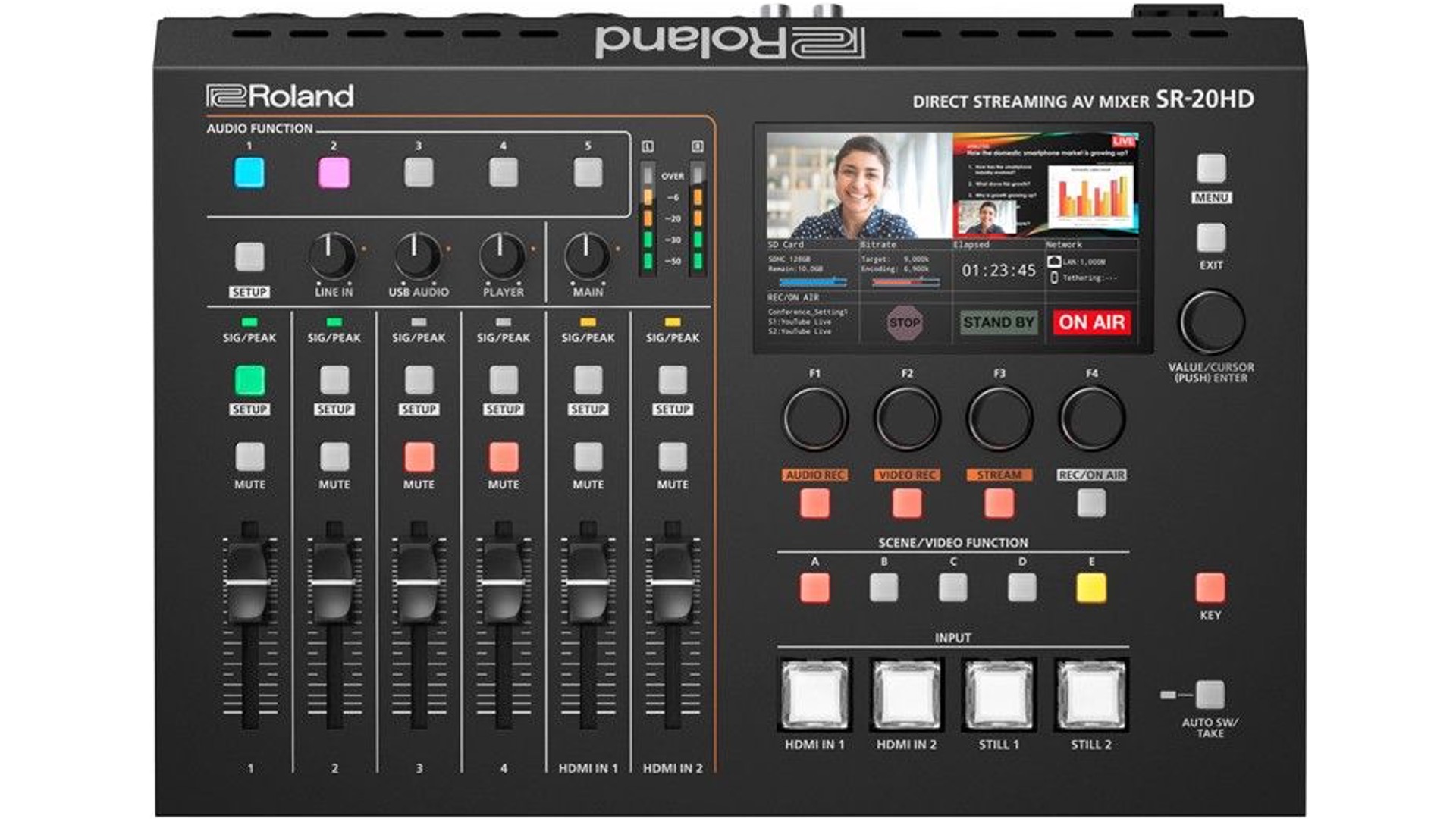
Task: Open SETUP for the HDMI IN 2 channel
Action: click(673, 380)
